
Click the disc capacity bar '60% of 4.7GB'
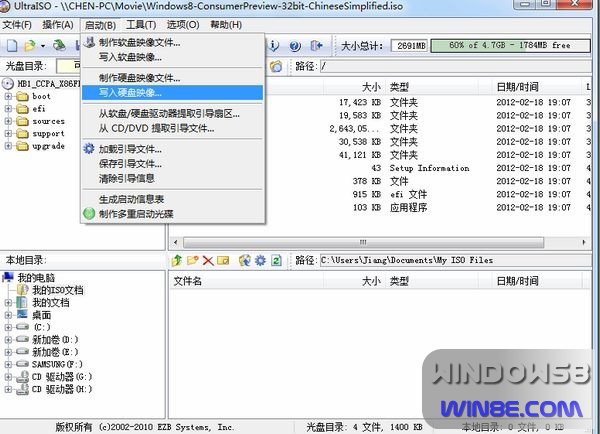[510, 46]
